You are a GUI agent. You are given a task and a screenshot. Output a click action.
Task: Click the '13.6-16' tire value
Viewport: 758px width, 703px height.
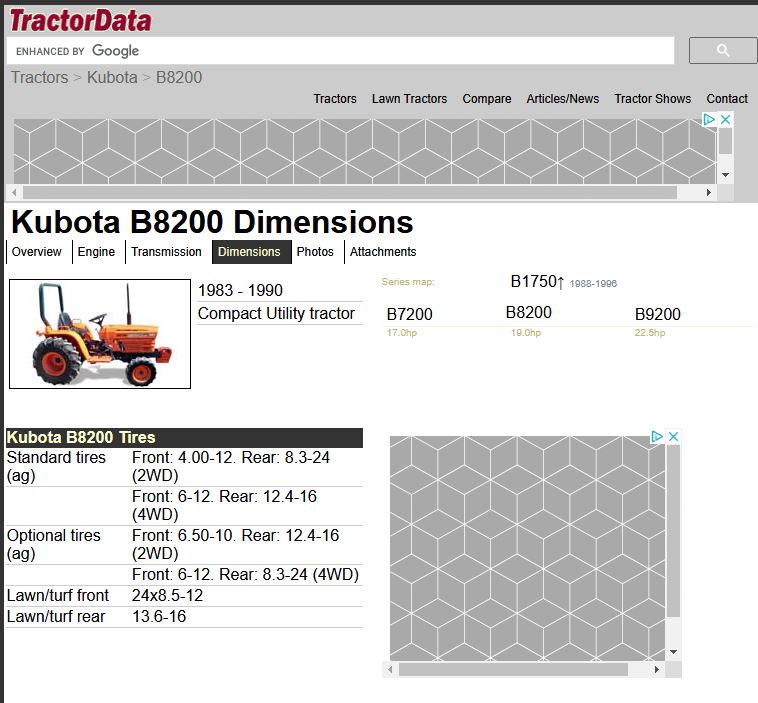[159, 616]
